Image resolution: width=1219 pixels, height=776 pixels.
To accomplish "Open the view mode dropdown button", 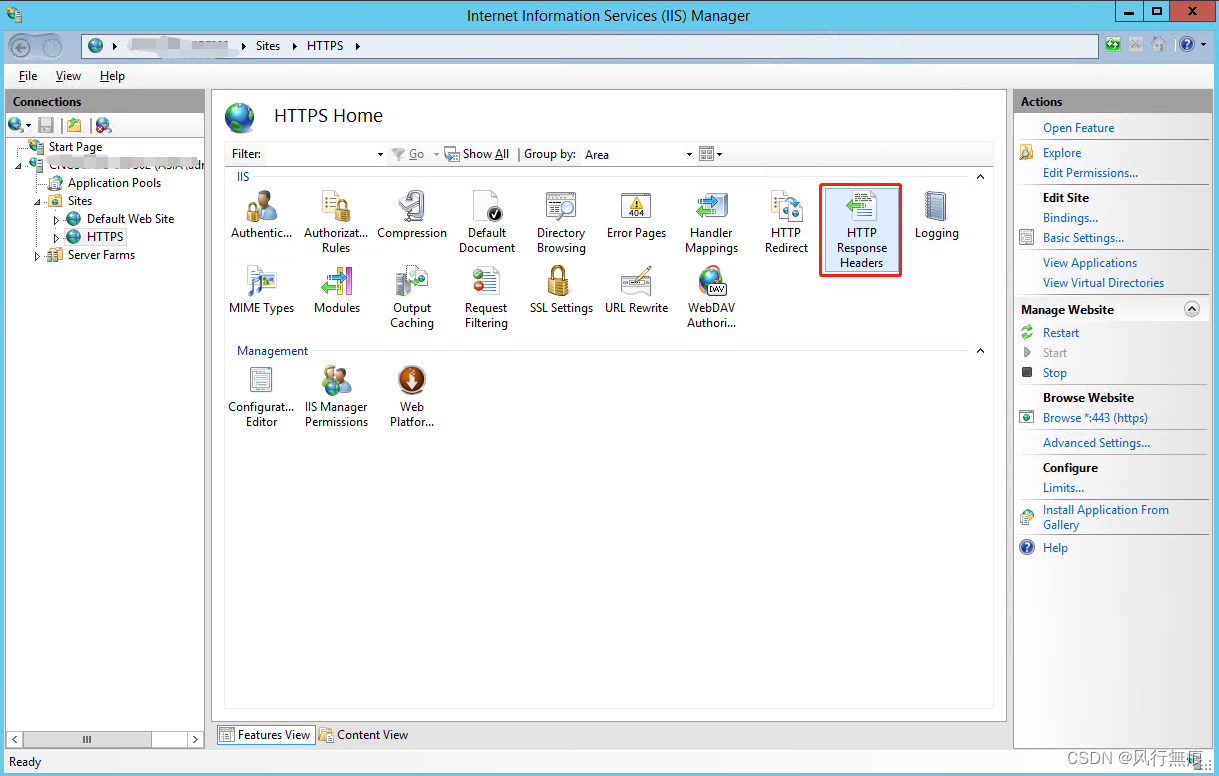I will pos(711,154).
